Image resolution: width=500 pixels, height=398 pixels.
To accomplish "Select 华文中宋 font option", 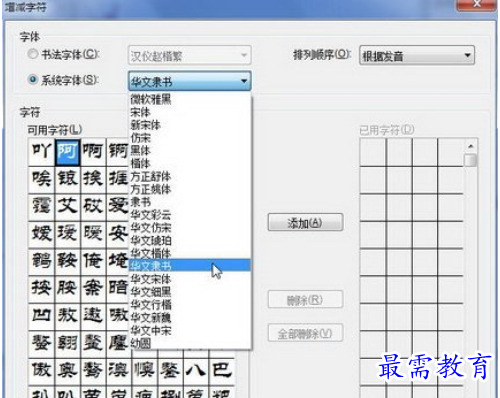I will click(x=190, y=330).
